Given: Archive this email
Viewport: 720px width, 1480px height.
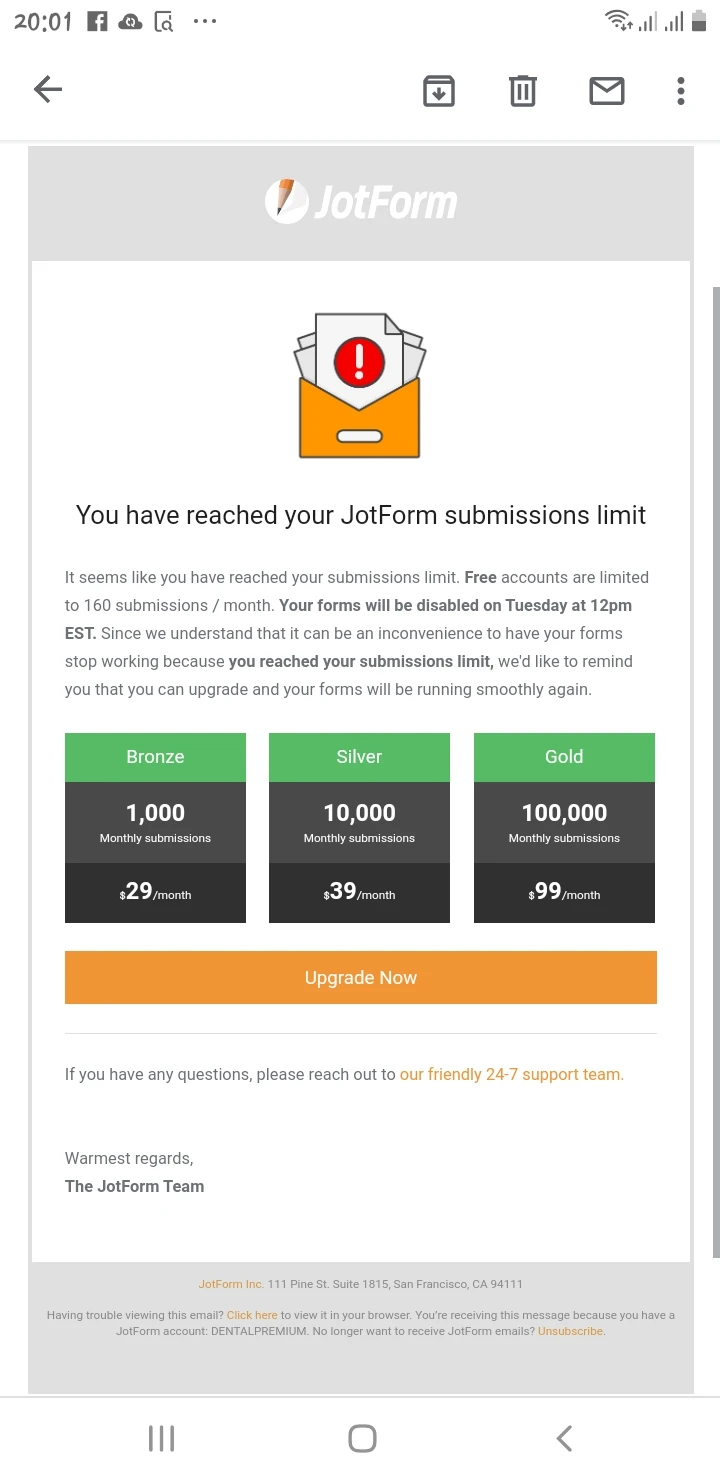Looking at the screenshot, I should click(438, 90).
